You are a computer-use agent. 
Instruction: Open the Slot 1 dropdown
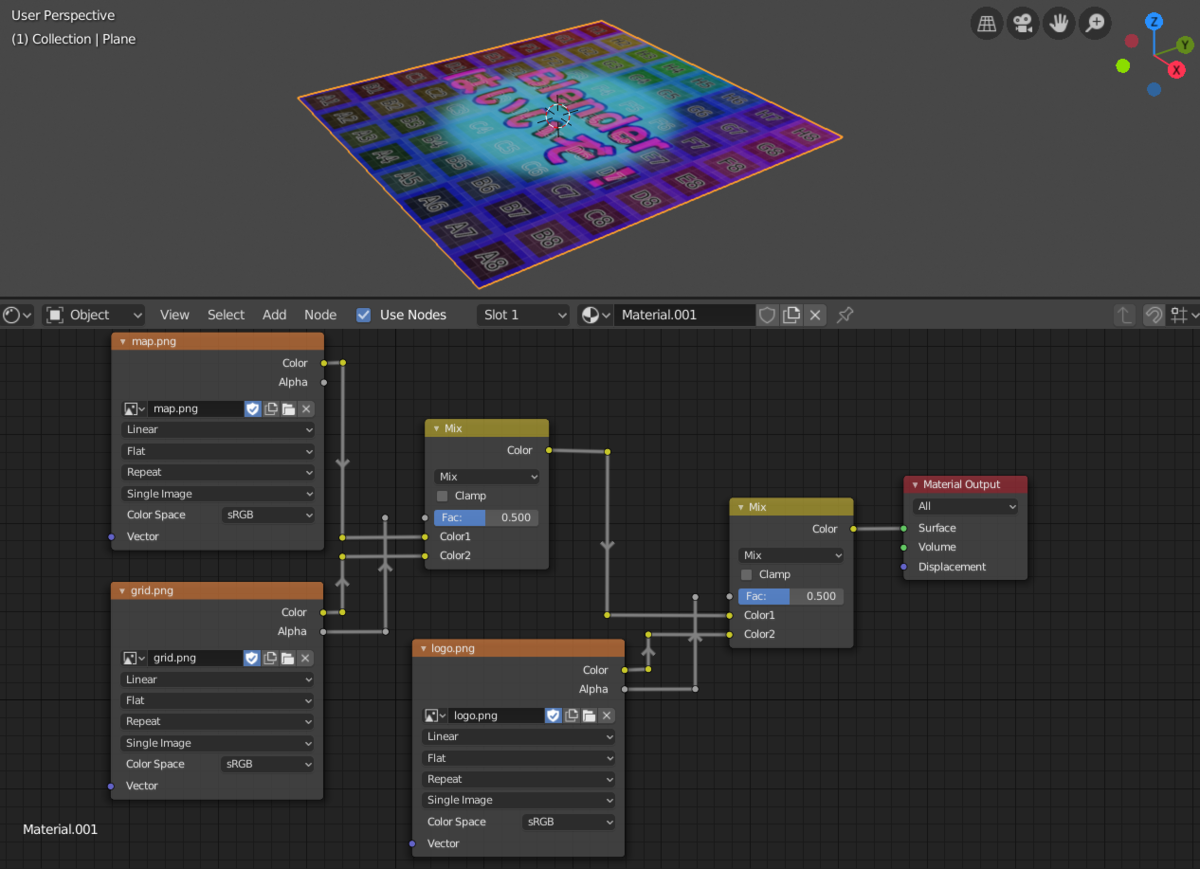point(523,315)
